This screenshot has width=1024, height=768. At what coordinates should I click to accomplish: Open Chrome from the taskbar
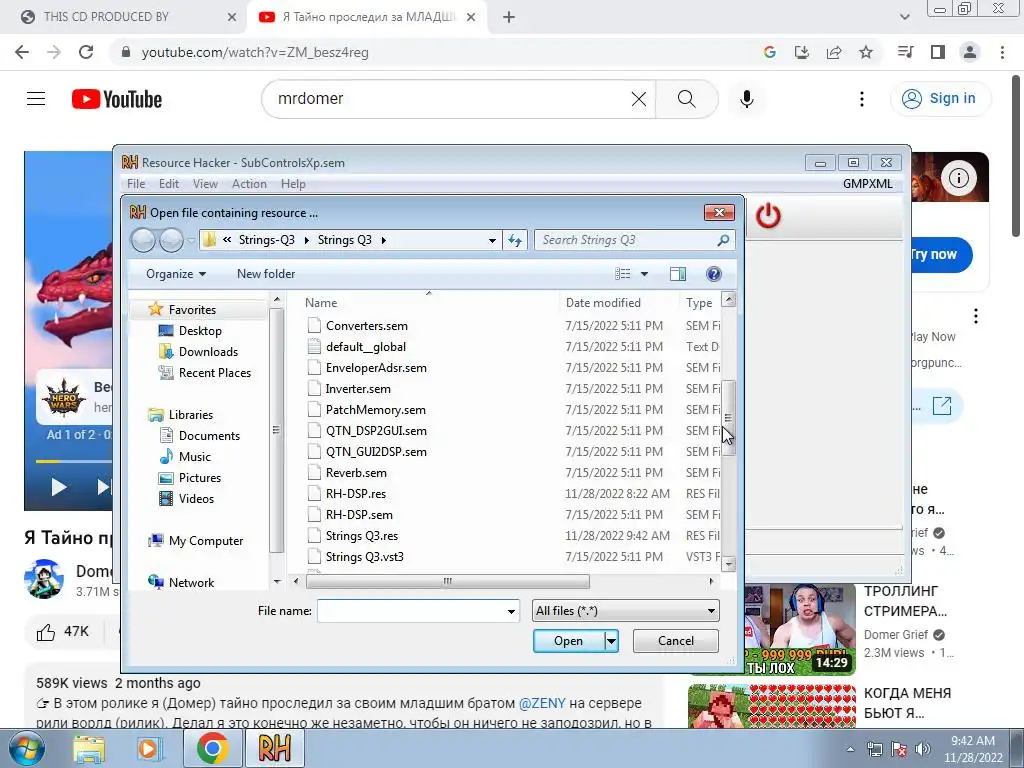pos(212,748)
